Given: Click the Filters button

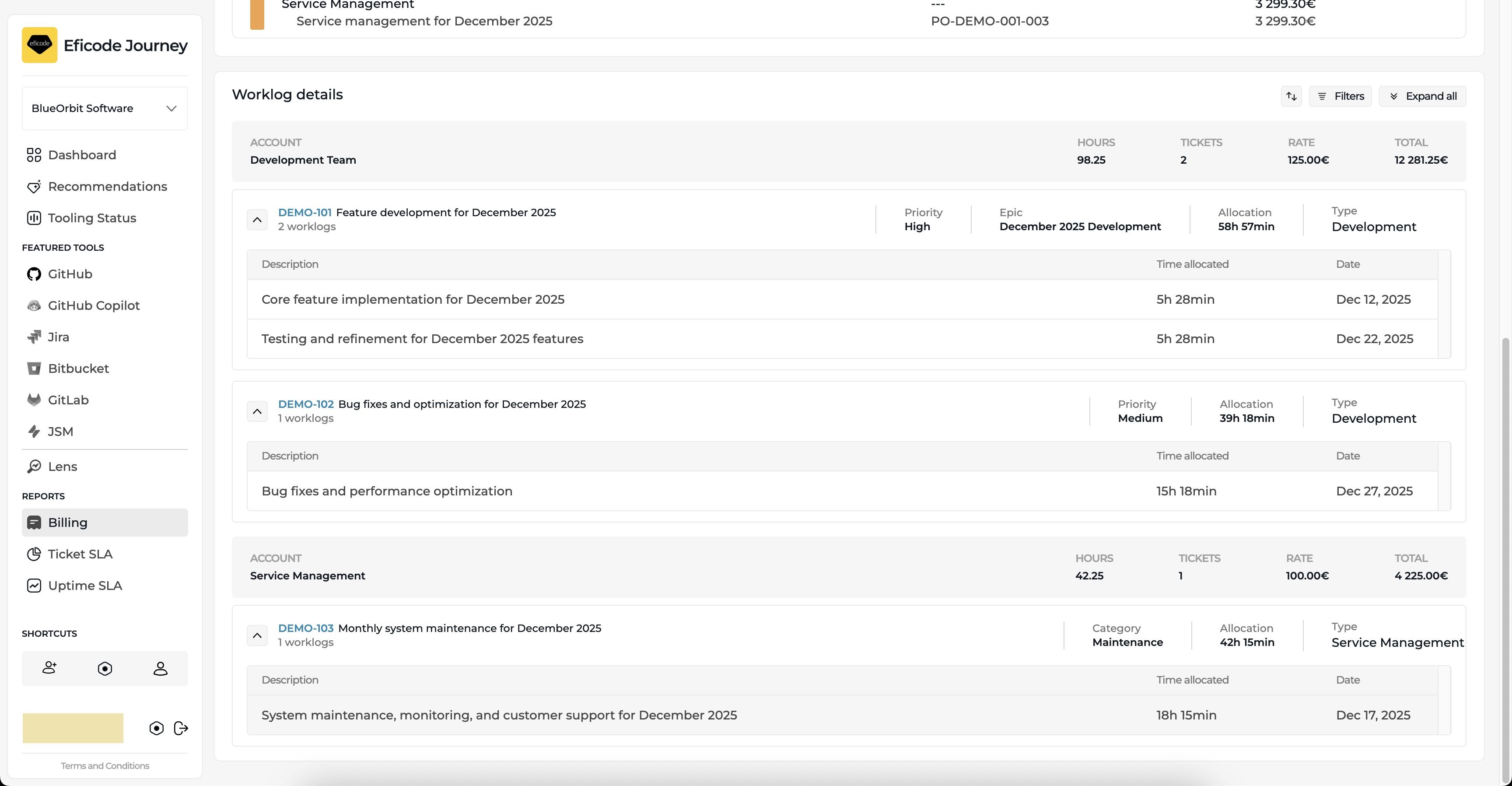Looking at the screenshot, I should coord(1340,96).
